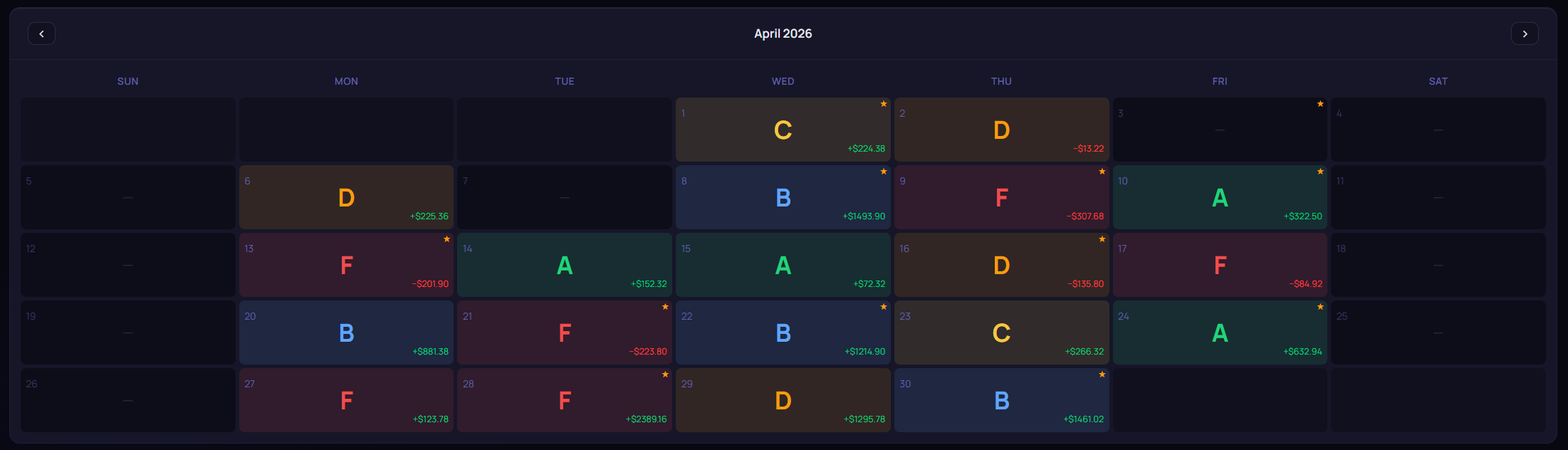Open April 6 day cell graded D
The height and width of the screenshot is (450, 1568).
tap(346, 197)
